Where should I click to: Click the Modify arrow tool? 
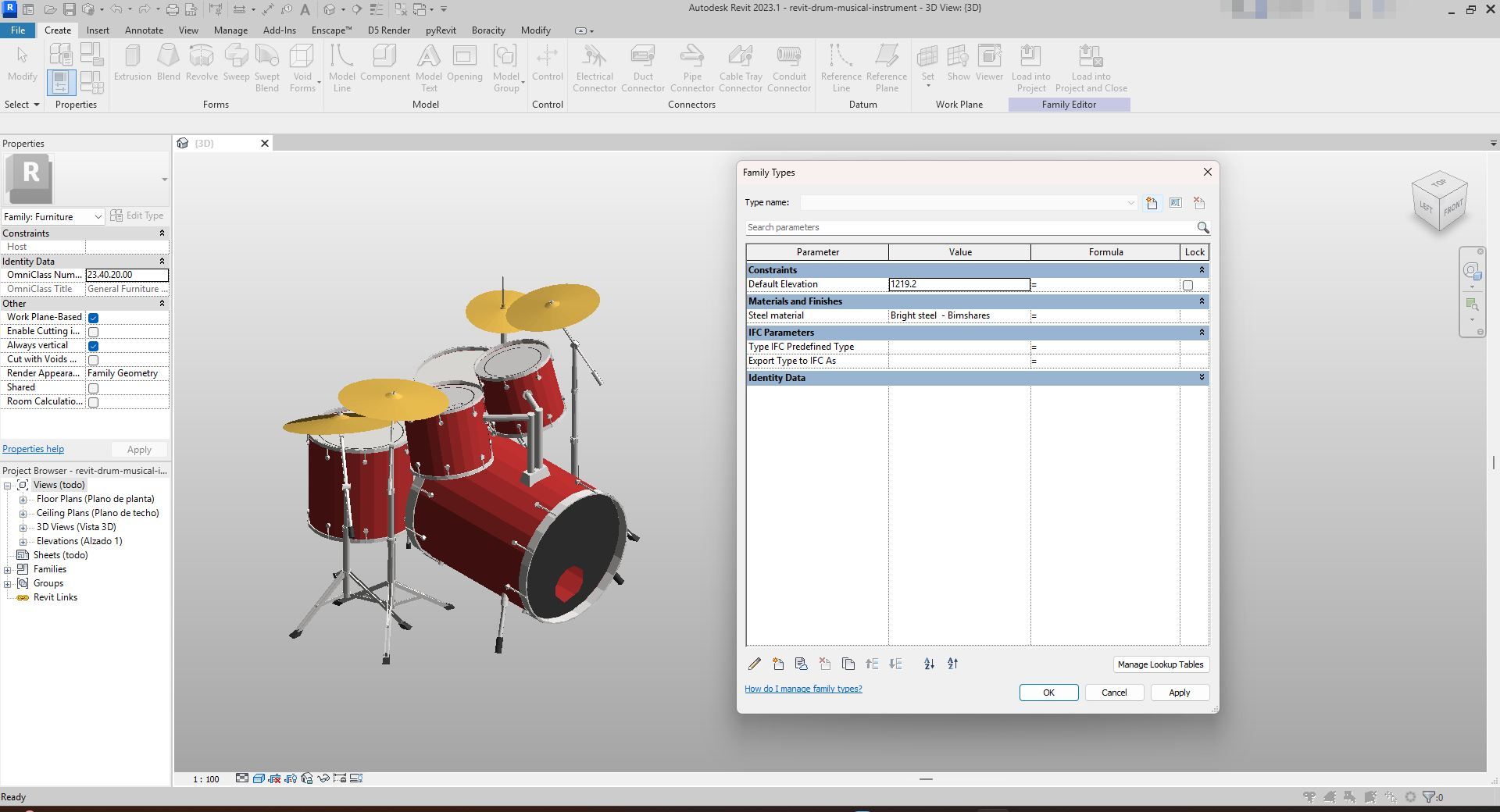click(x=23, y=62)
